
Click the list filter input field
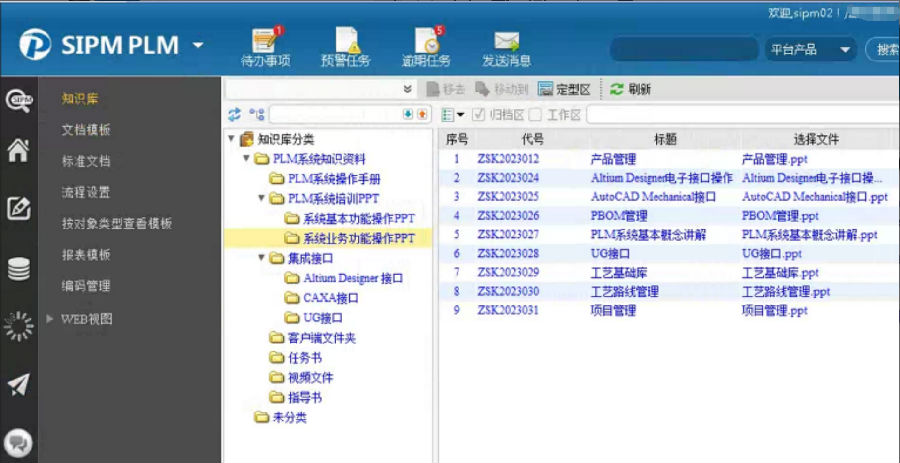tap(743, 115)
